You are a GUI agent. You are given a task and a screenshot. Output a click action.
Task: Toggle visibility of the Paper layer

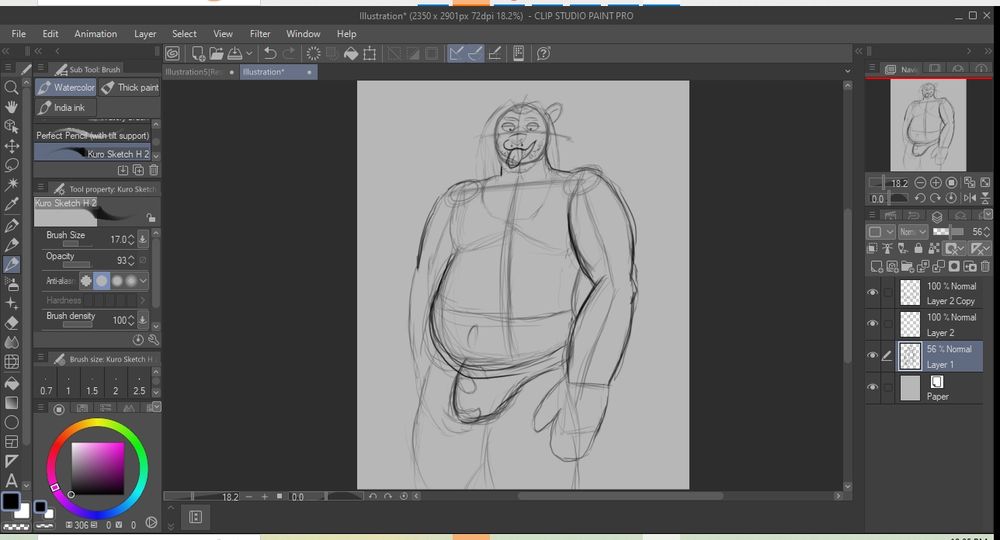coord(872,387)
